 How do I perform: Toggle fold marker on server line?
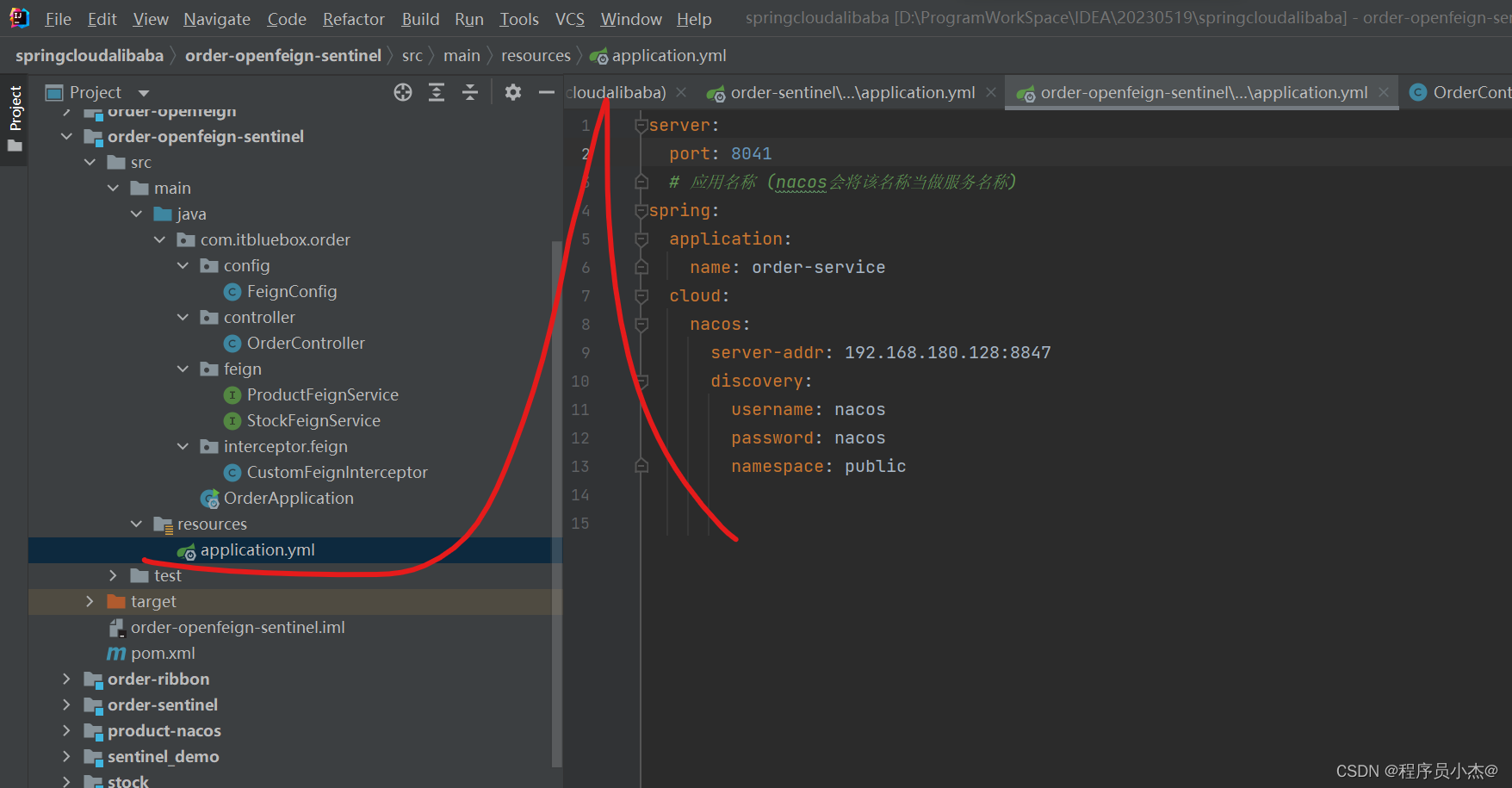coord(641,125)
